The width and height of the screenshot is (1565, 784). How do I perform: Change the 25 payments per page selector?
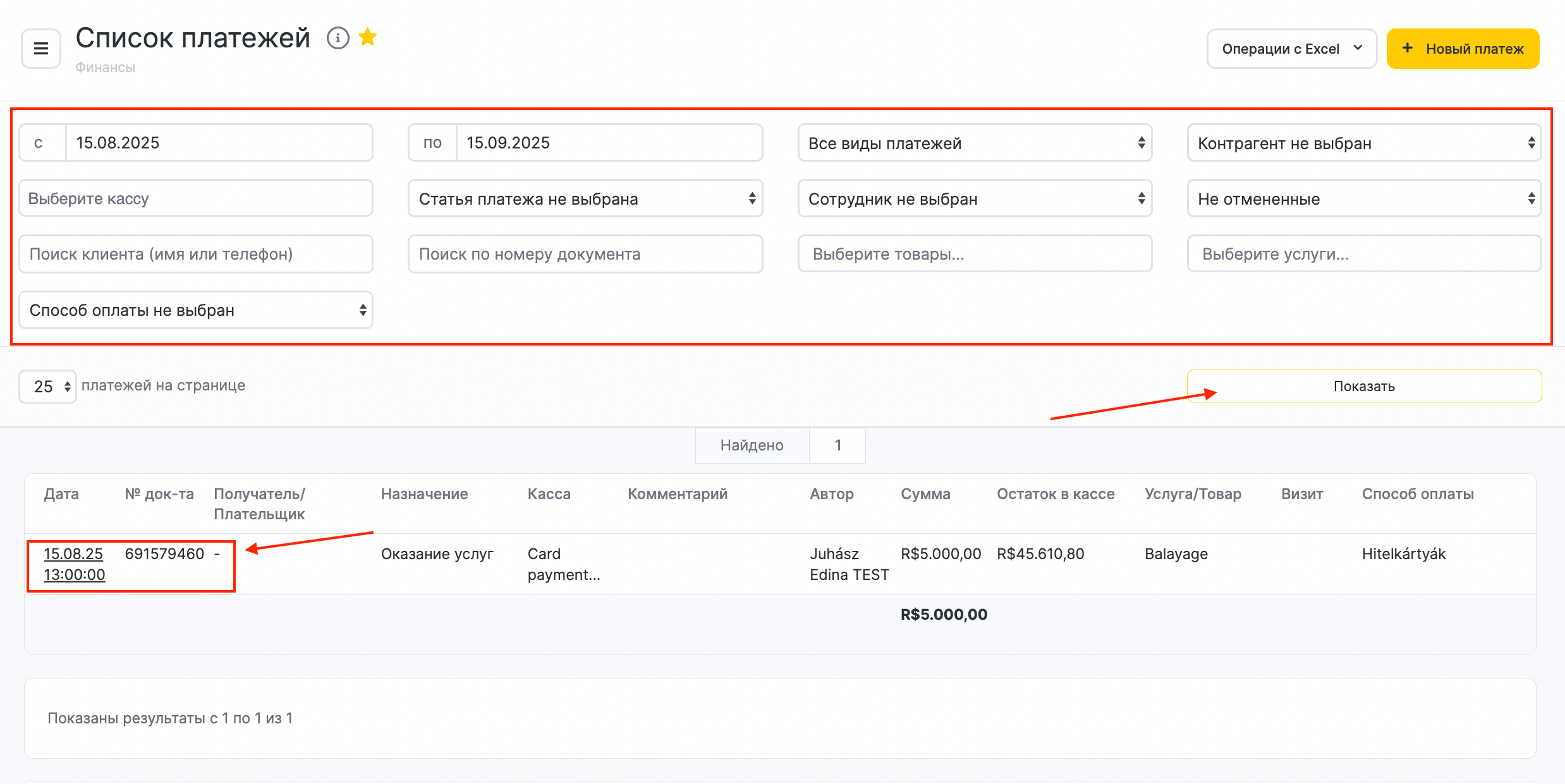click(48, 387)
